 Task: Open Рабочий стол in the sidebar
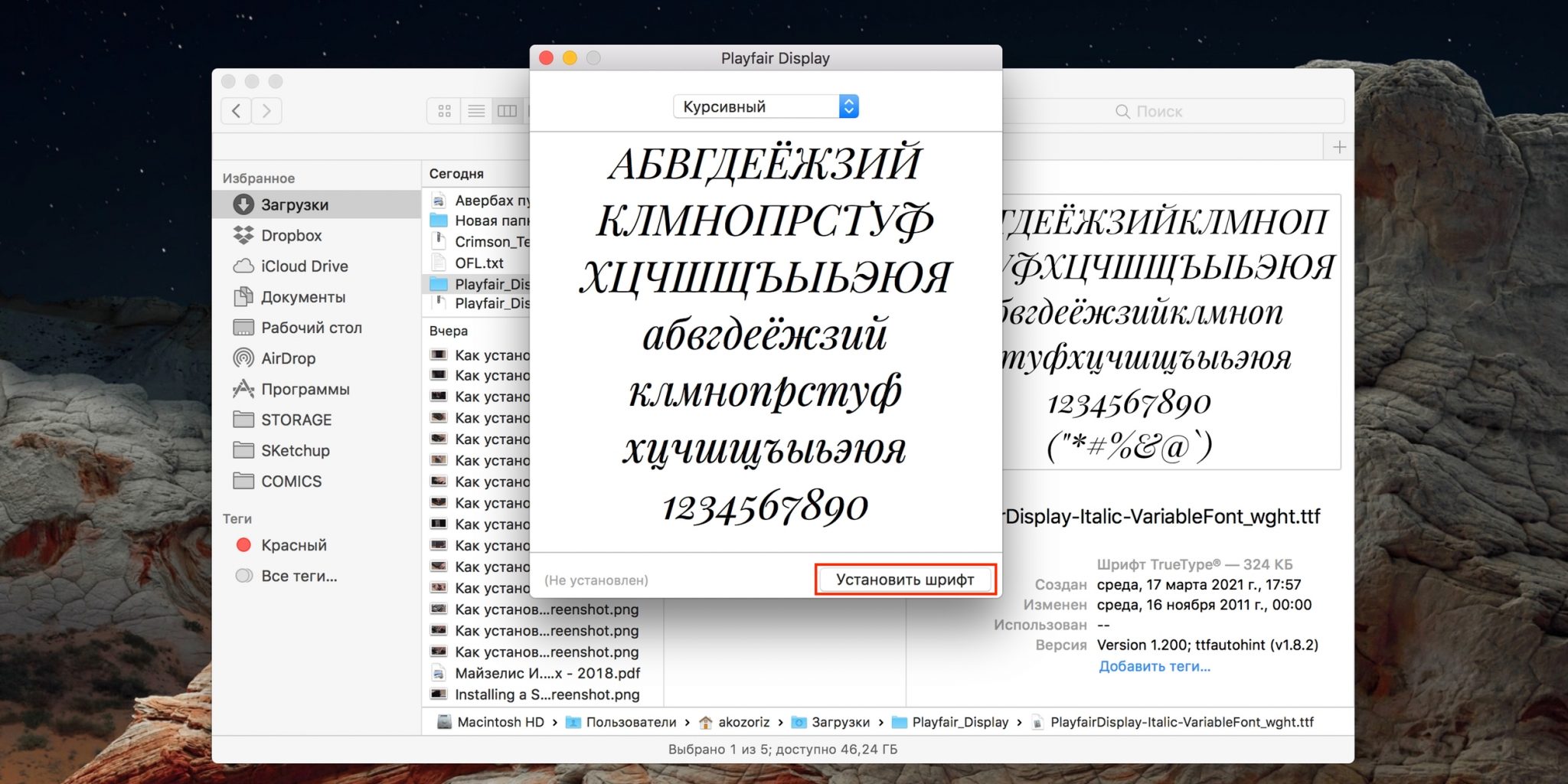click(316, 327)
